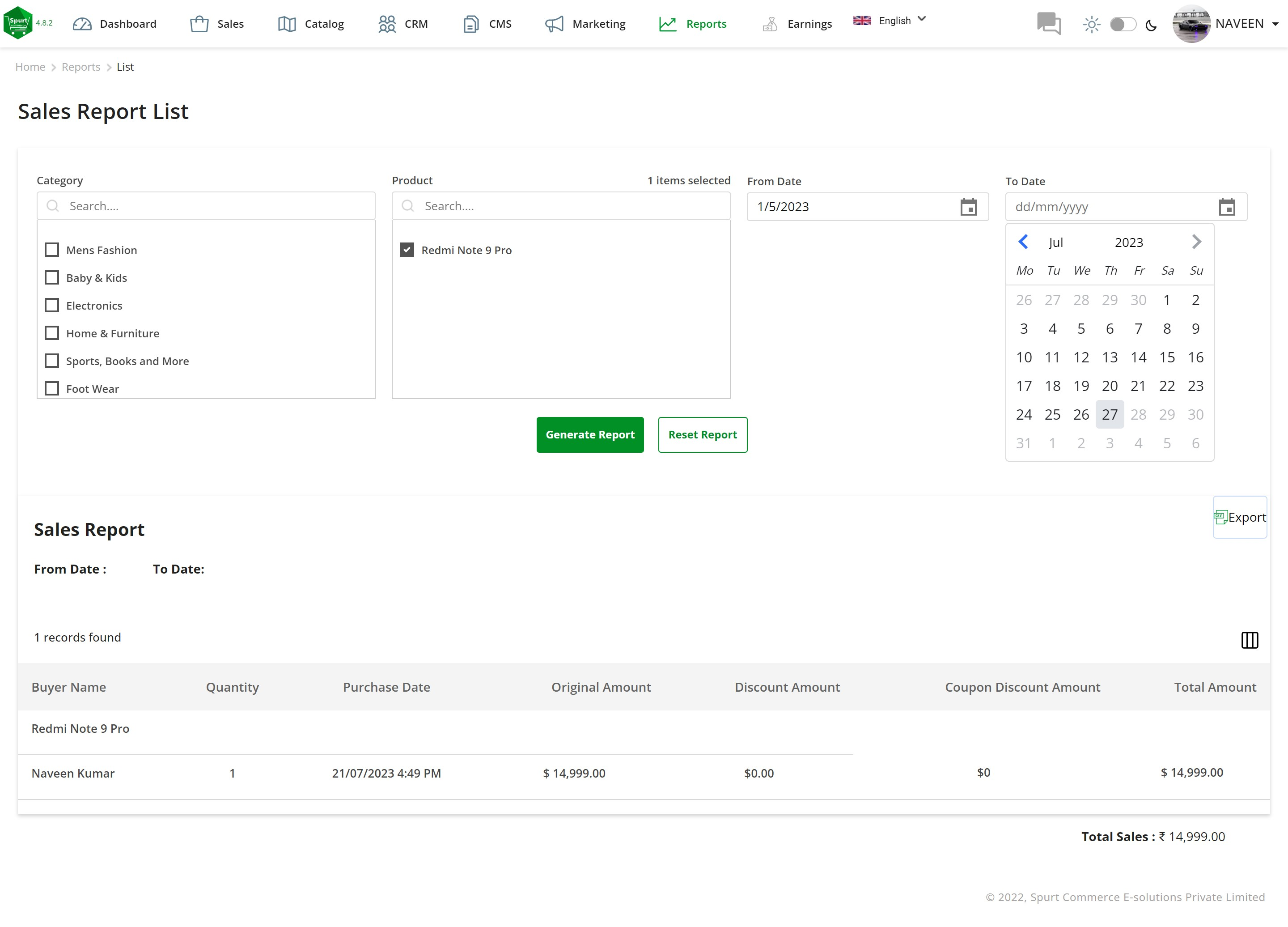Screen dimensions: 1288x927
Task: Click the To Date input field
Action: (x=1126, y=207)
